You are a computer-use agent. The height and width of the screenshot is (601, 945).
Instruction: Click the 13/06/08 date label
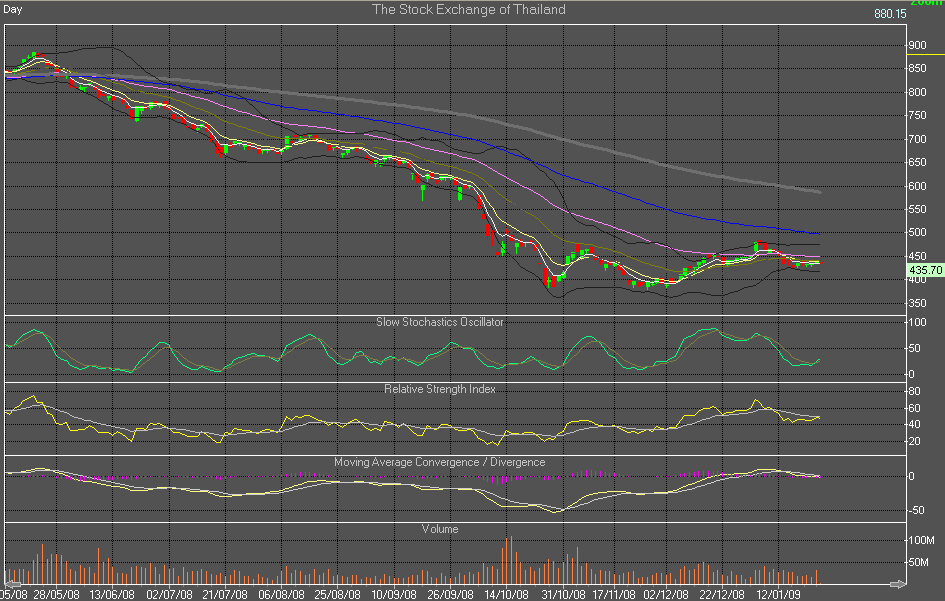[x=112, y=594]
